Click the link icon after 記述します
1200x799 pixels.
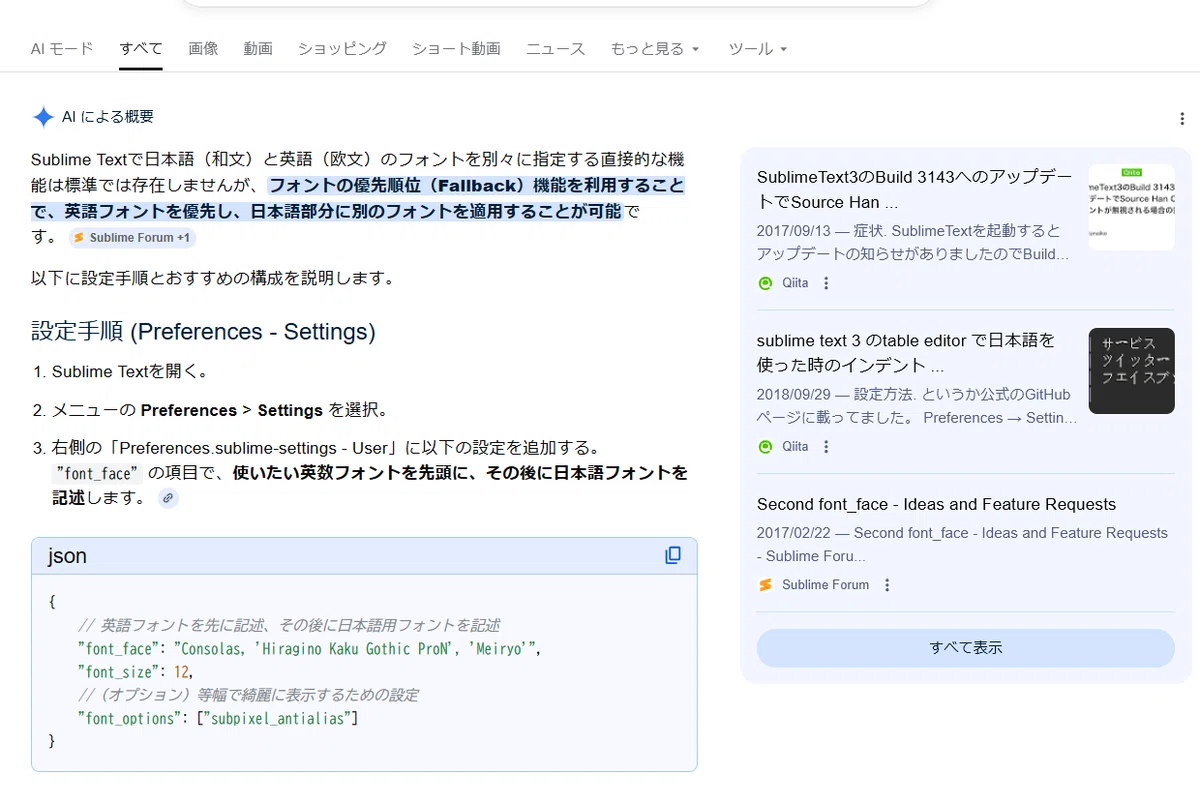[x=168, y=498]
